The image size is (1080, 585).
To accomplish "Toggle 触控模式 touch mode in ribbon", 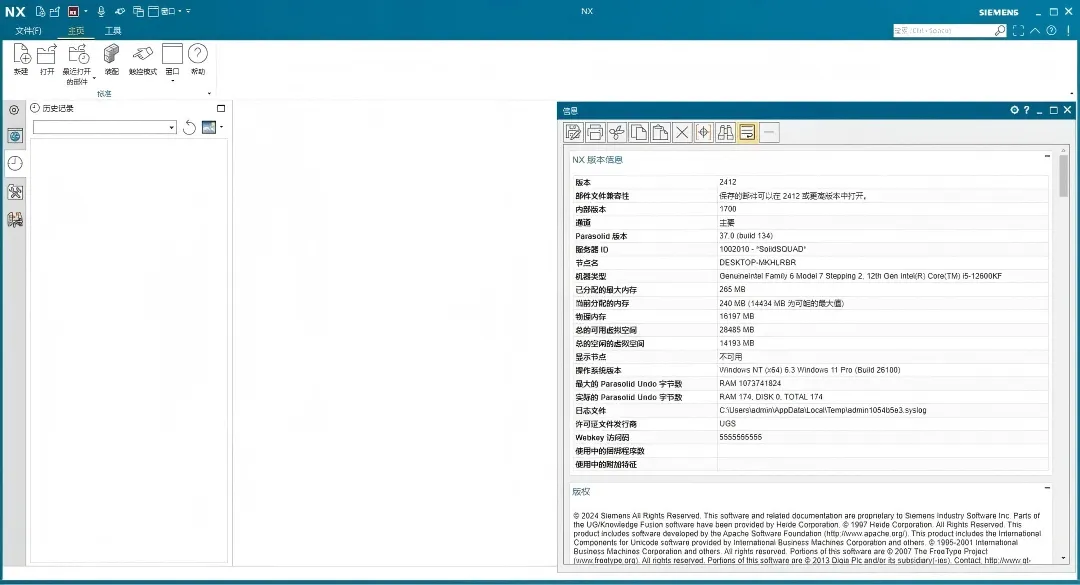I will pyautogui.click(x=143, y=59).
